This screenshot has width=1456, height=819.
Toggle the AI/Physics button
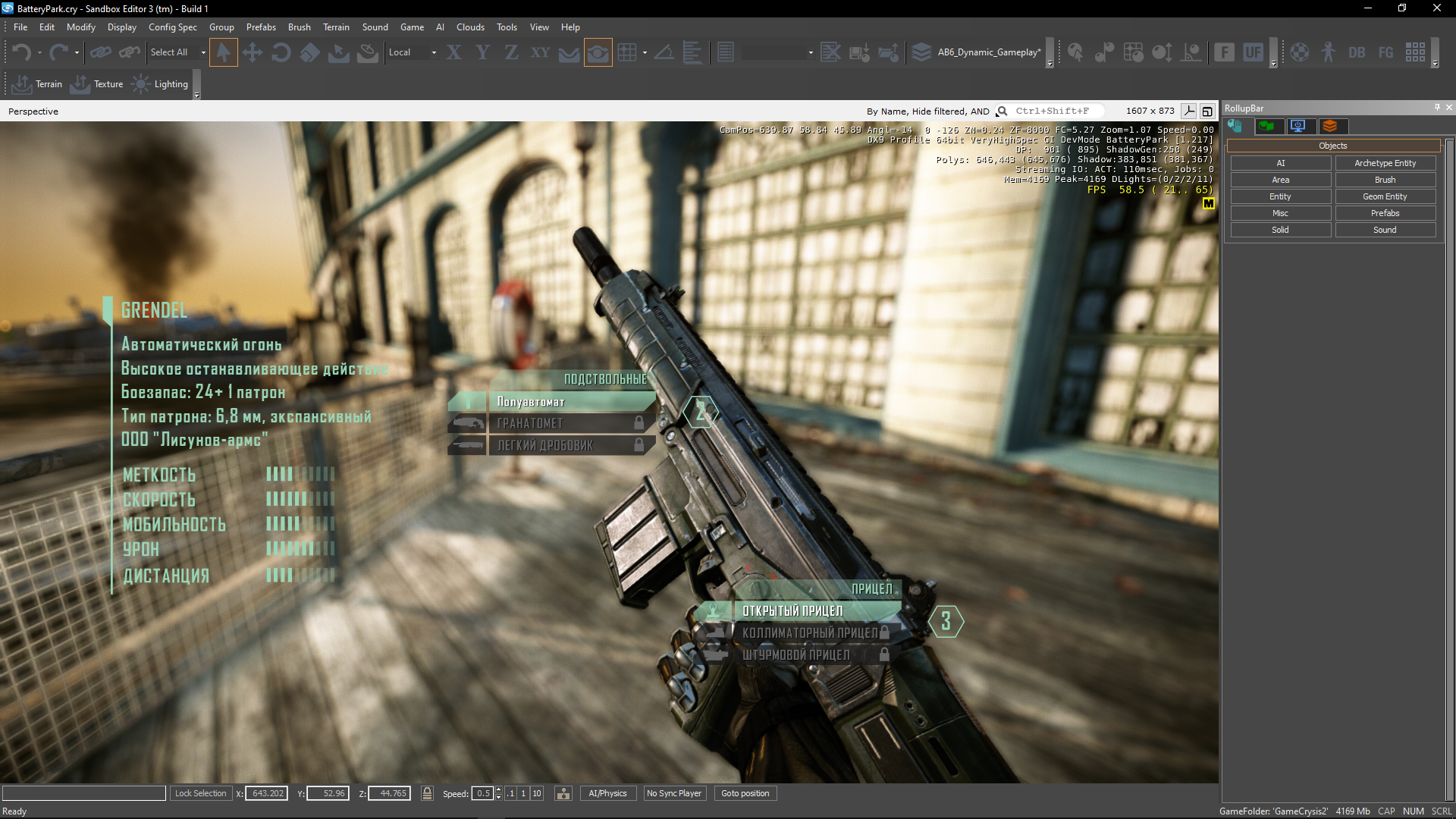[607, 793]
